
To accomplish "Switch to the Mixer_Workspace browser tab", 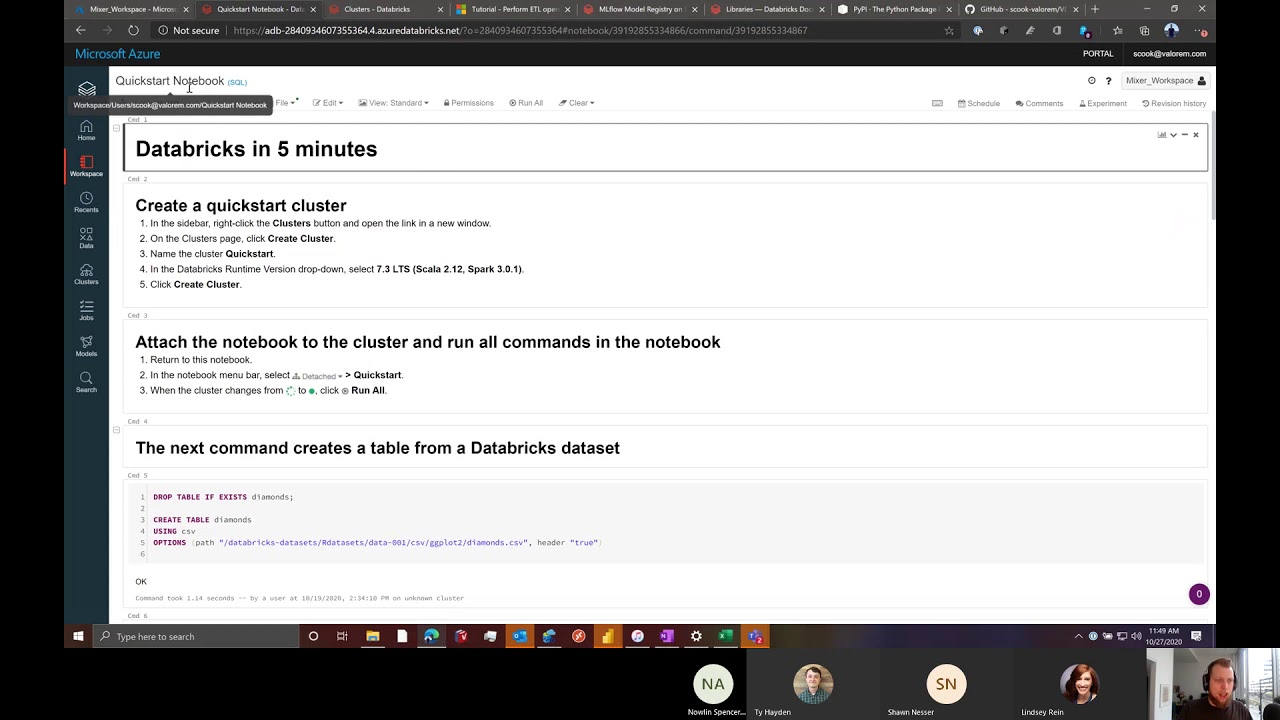I will (x=128, y=9).
